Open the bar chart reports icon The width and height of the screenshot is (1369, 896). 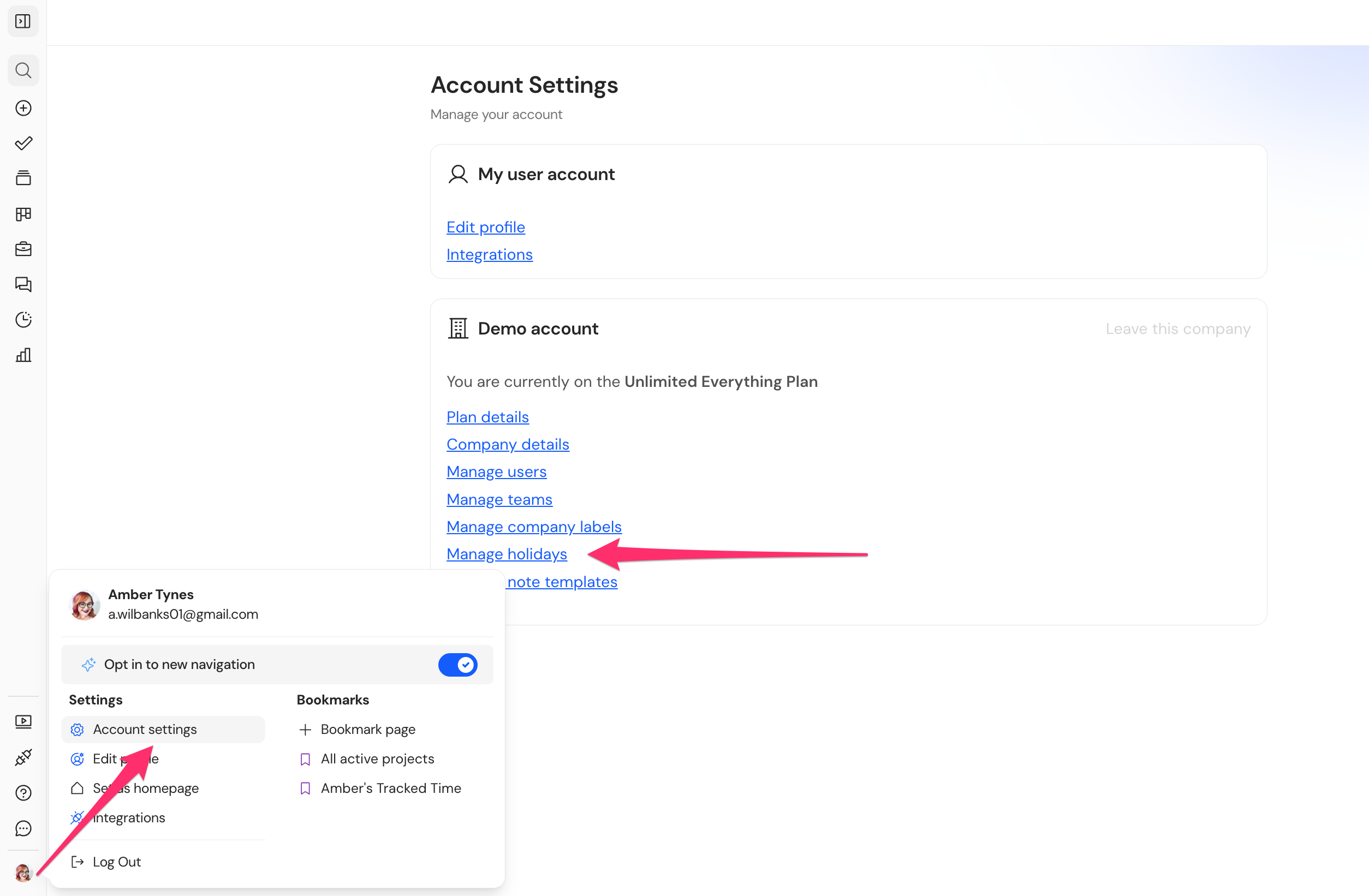pyautogui.click(x=23, y=355)
